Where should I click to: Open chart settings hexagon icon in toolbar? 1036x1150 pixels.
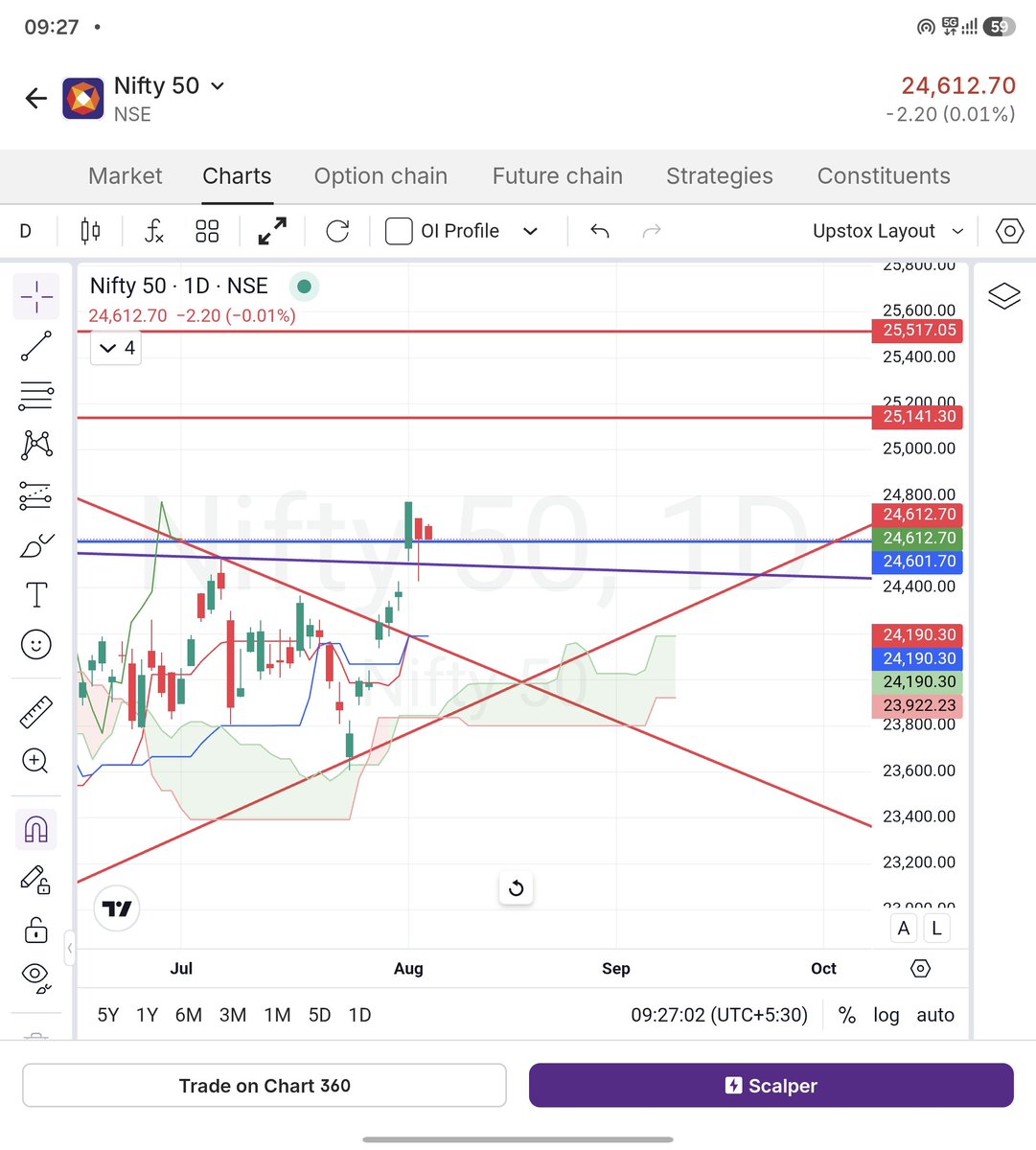(1010, 231)
